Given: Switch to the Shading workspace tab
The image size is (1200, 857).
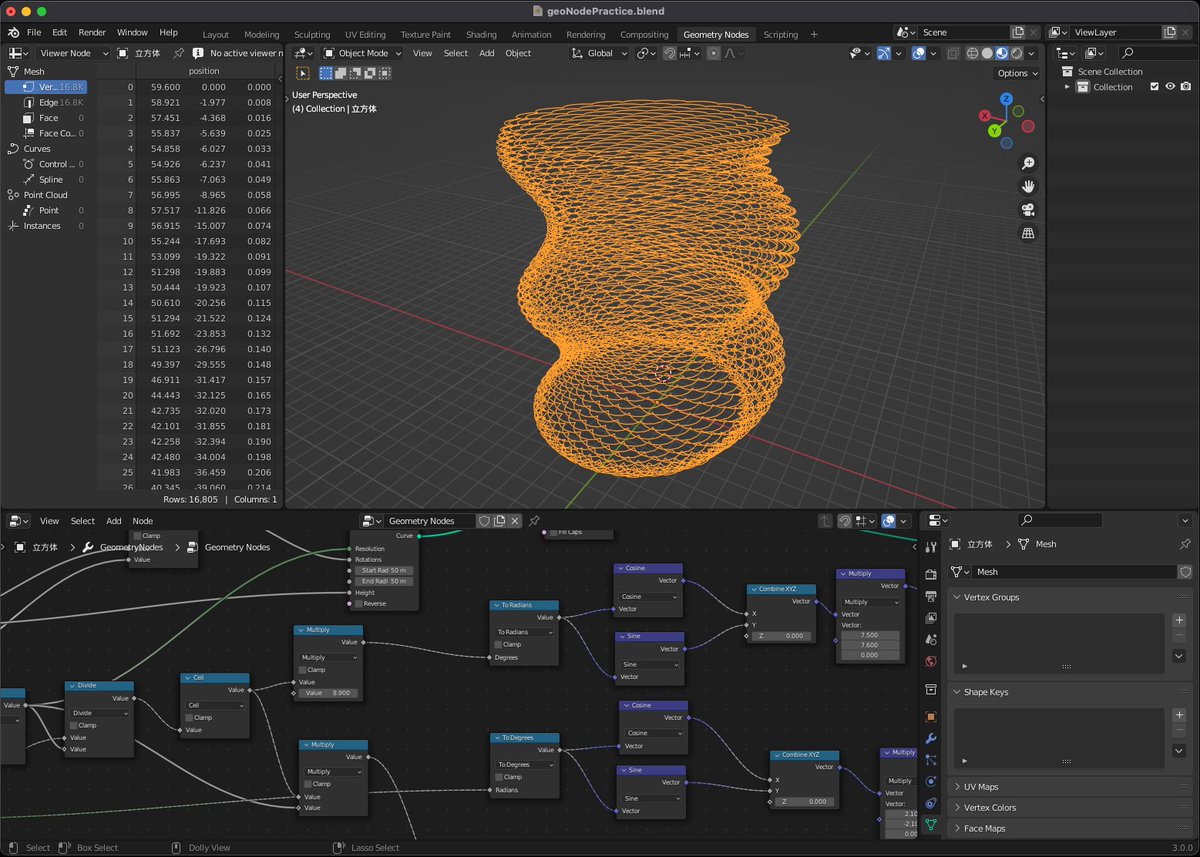Looking at the screenshot, I should click(481, 34).
